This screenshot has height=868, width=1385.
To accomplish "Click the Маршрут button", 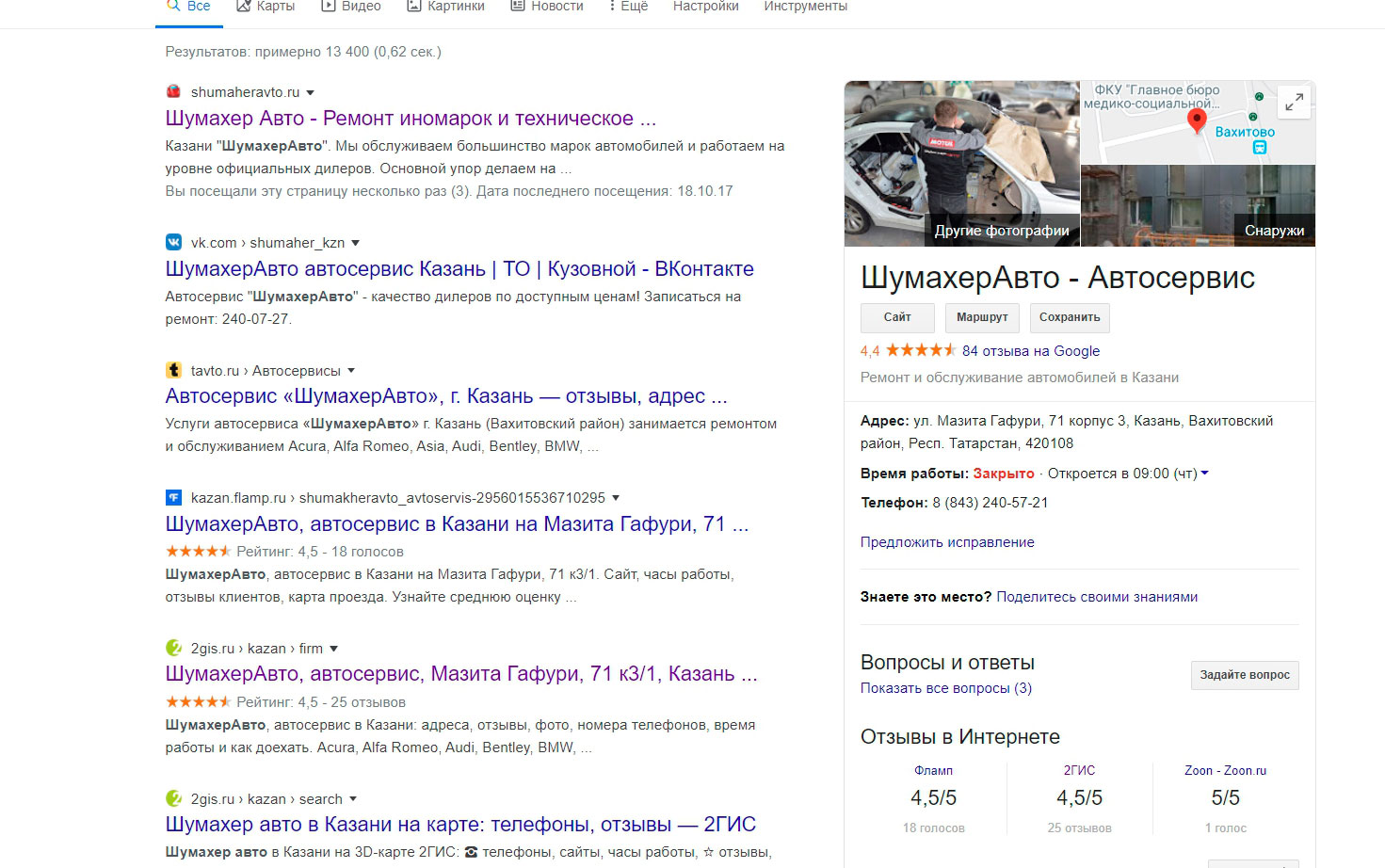I will point(982,318).
